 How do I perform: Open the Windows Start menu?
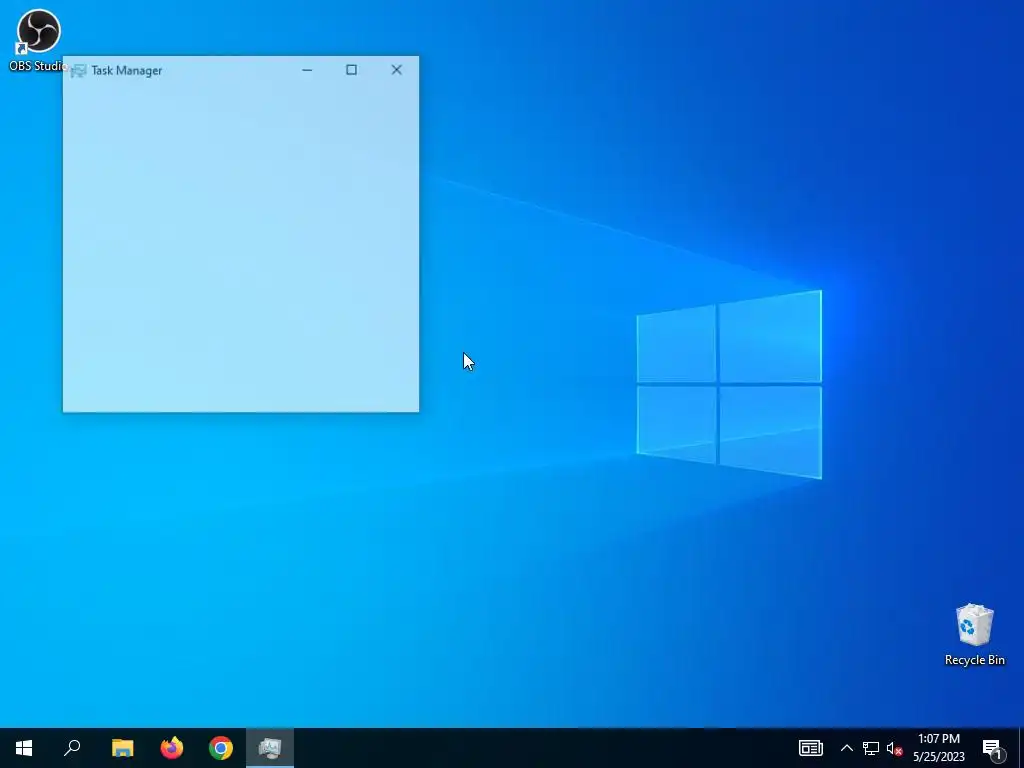[24, 748]
